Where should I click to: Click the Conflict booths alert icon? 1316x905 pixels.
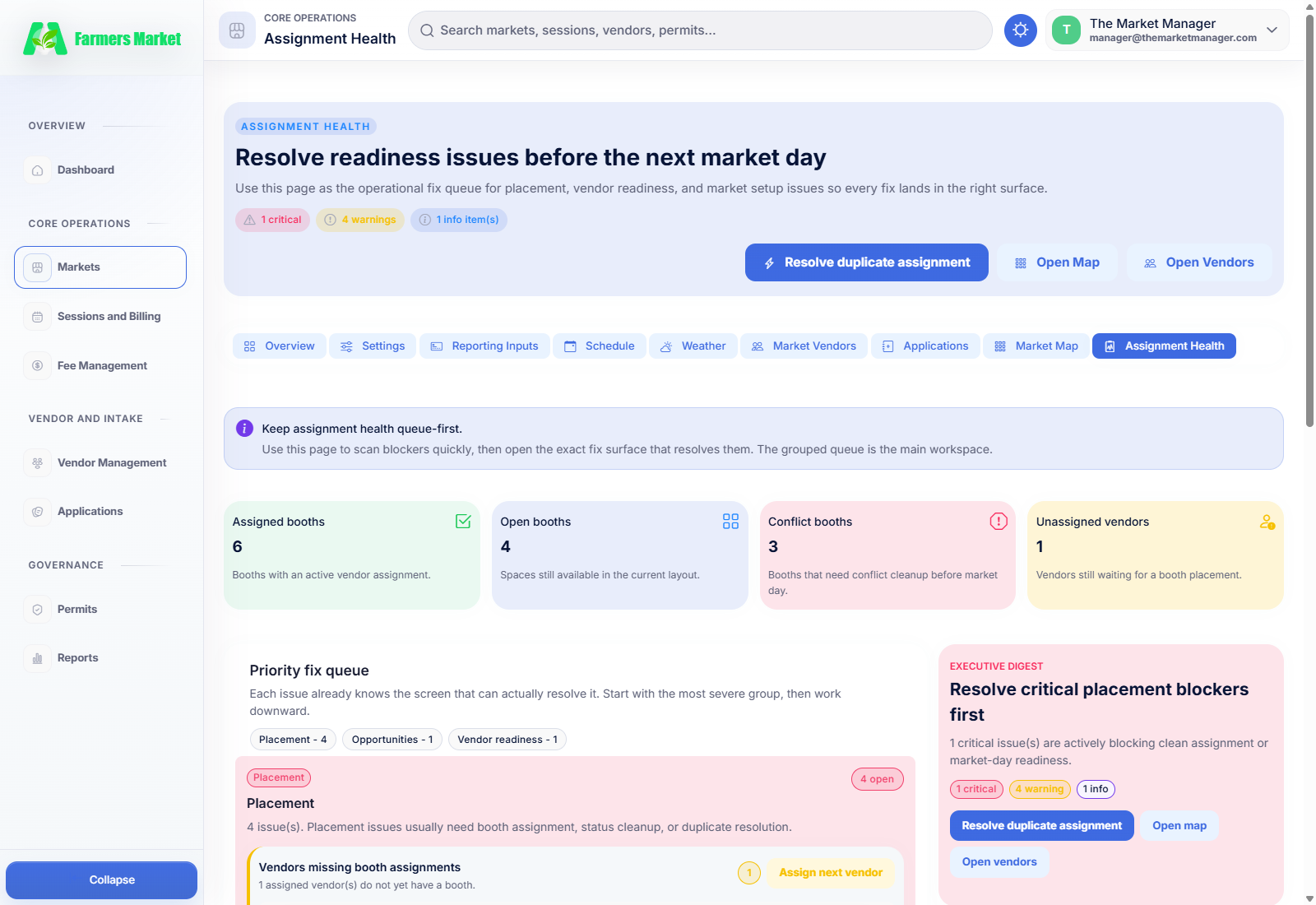tap(999, 521)
